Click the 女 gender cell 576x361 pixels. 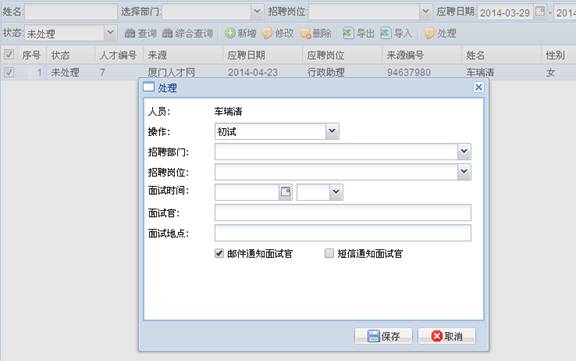(x=550, y=72)
